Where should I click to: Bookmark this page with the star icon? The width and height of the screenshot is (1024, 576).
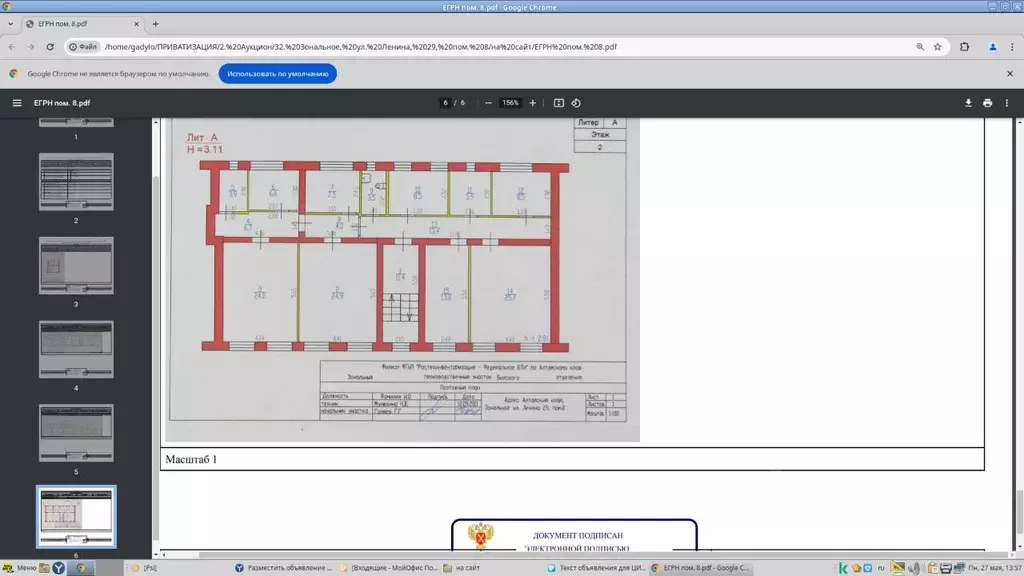point(938,47)
